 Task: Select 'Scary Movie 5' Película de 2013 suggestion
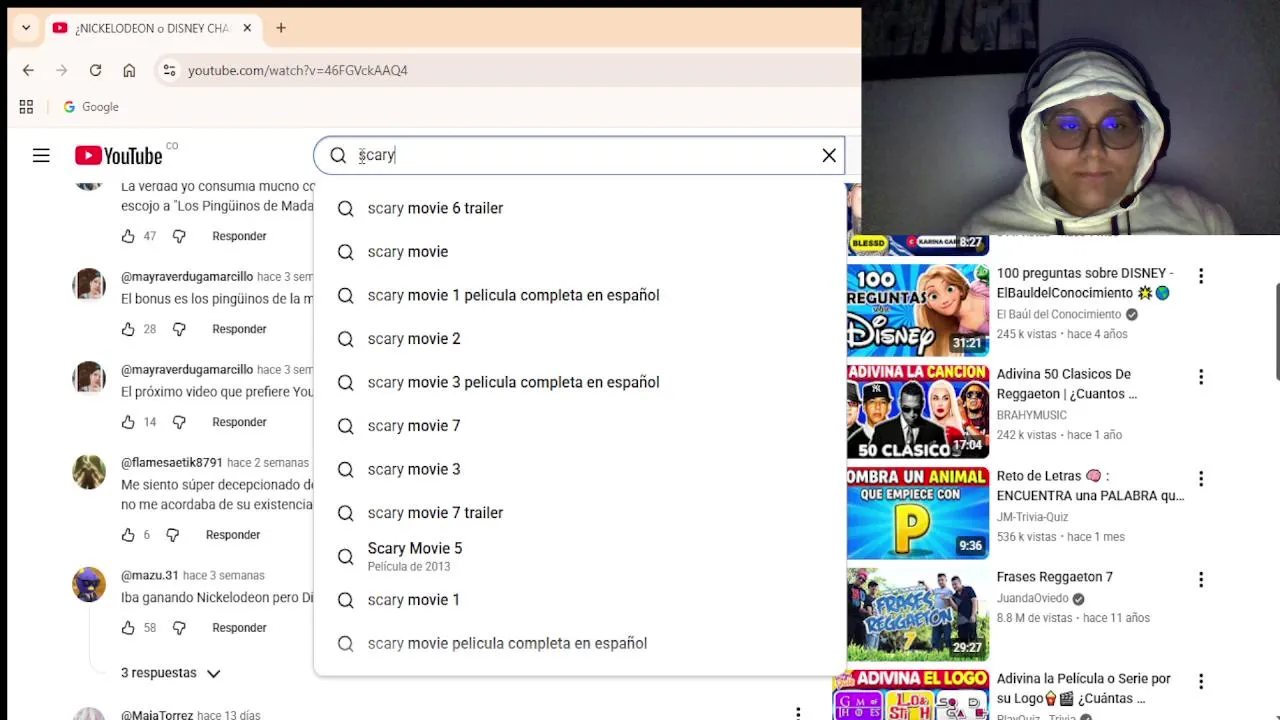coord(579,556)
